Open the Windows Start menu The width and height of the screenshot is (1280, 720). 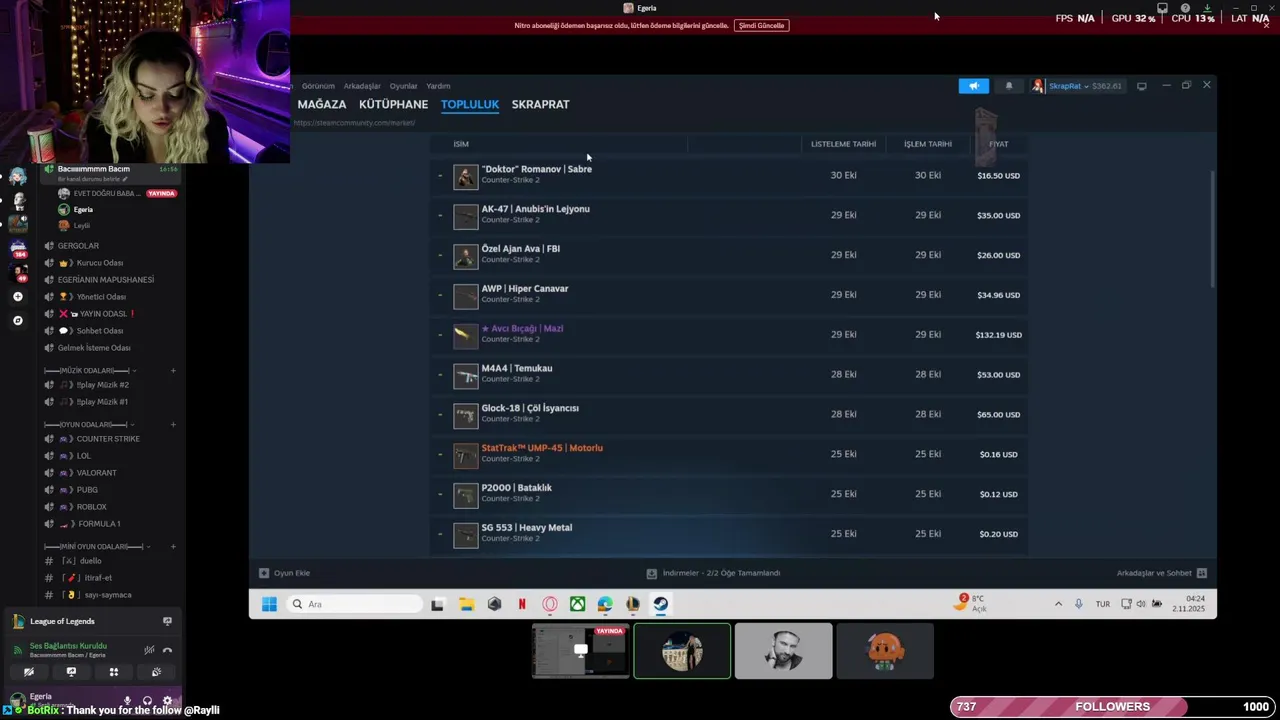[269, 604]
